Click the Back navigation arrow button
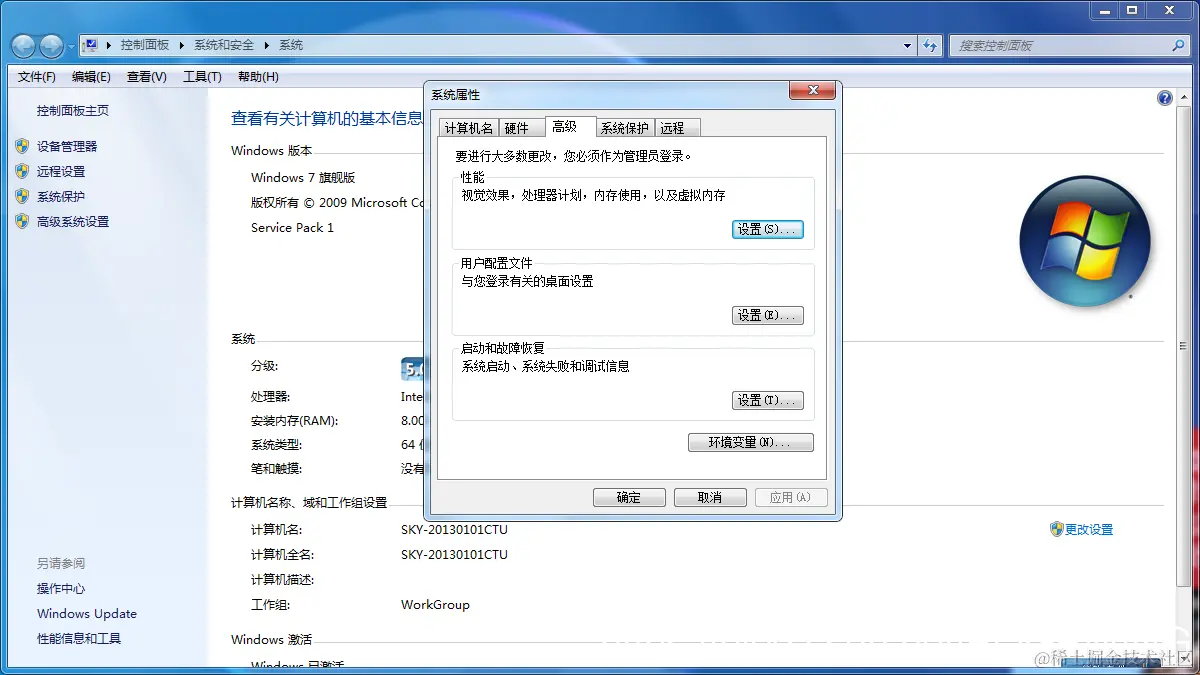Screen dimensions: 1200x675 [x=24, y=46]
